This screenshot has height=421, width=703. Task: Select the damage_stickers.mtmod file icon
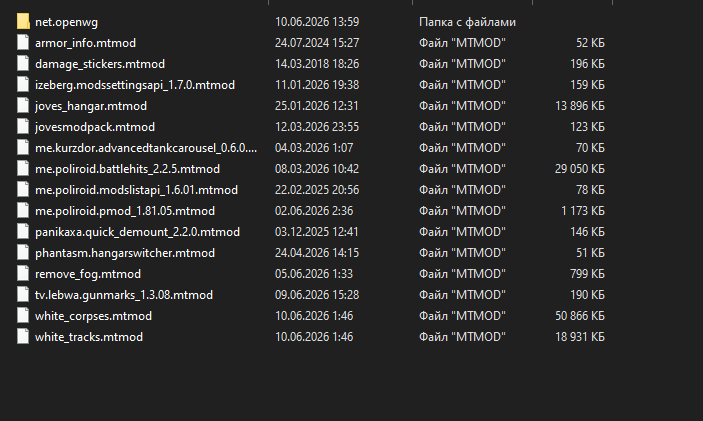[23, 64]
